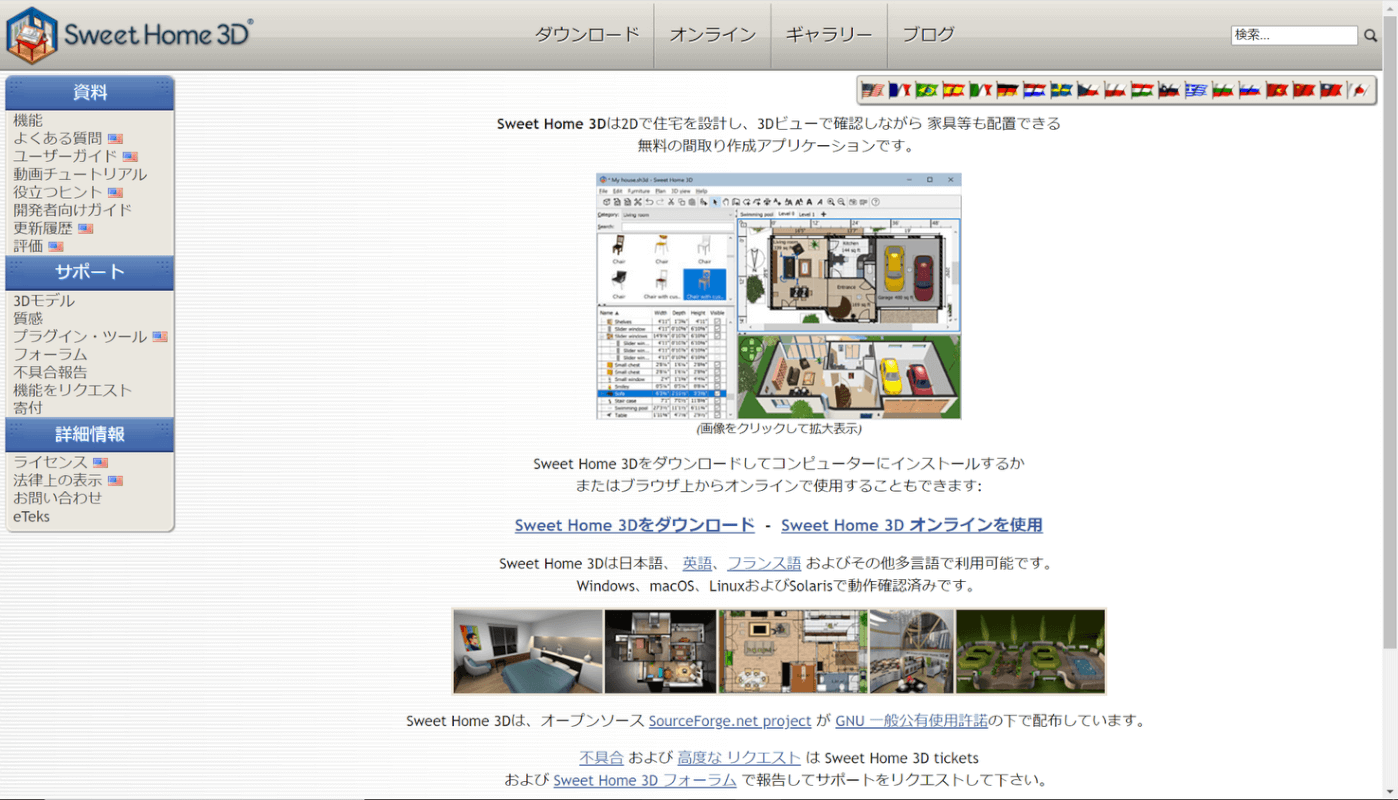The image size is (1398, 800).
Task: Open the garden and pool thumbnail
Action: tap(1031, 651)
